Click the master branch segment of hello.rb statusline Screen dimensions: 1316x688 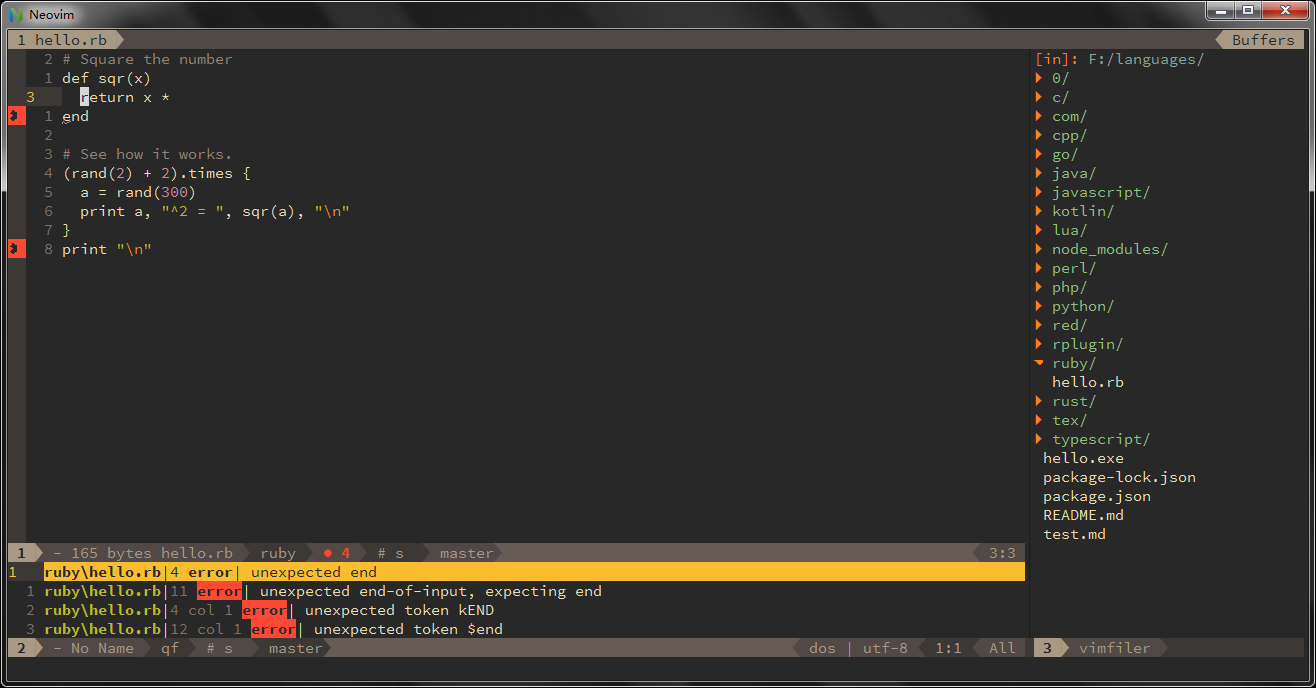pos(466,553)
